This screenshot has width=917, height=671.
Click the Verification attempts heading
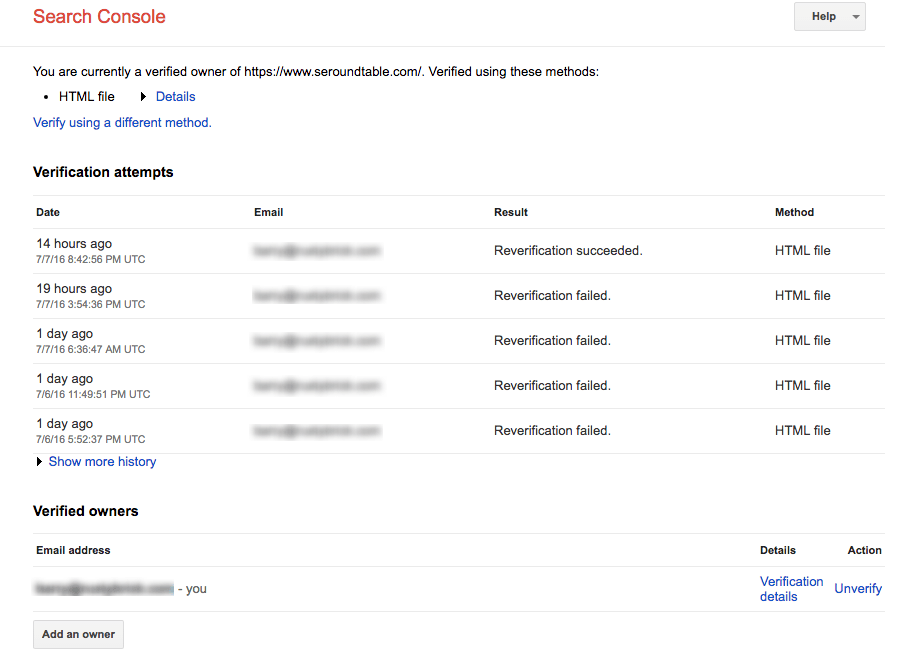click(x=103, y=172)
